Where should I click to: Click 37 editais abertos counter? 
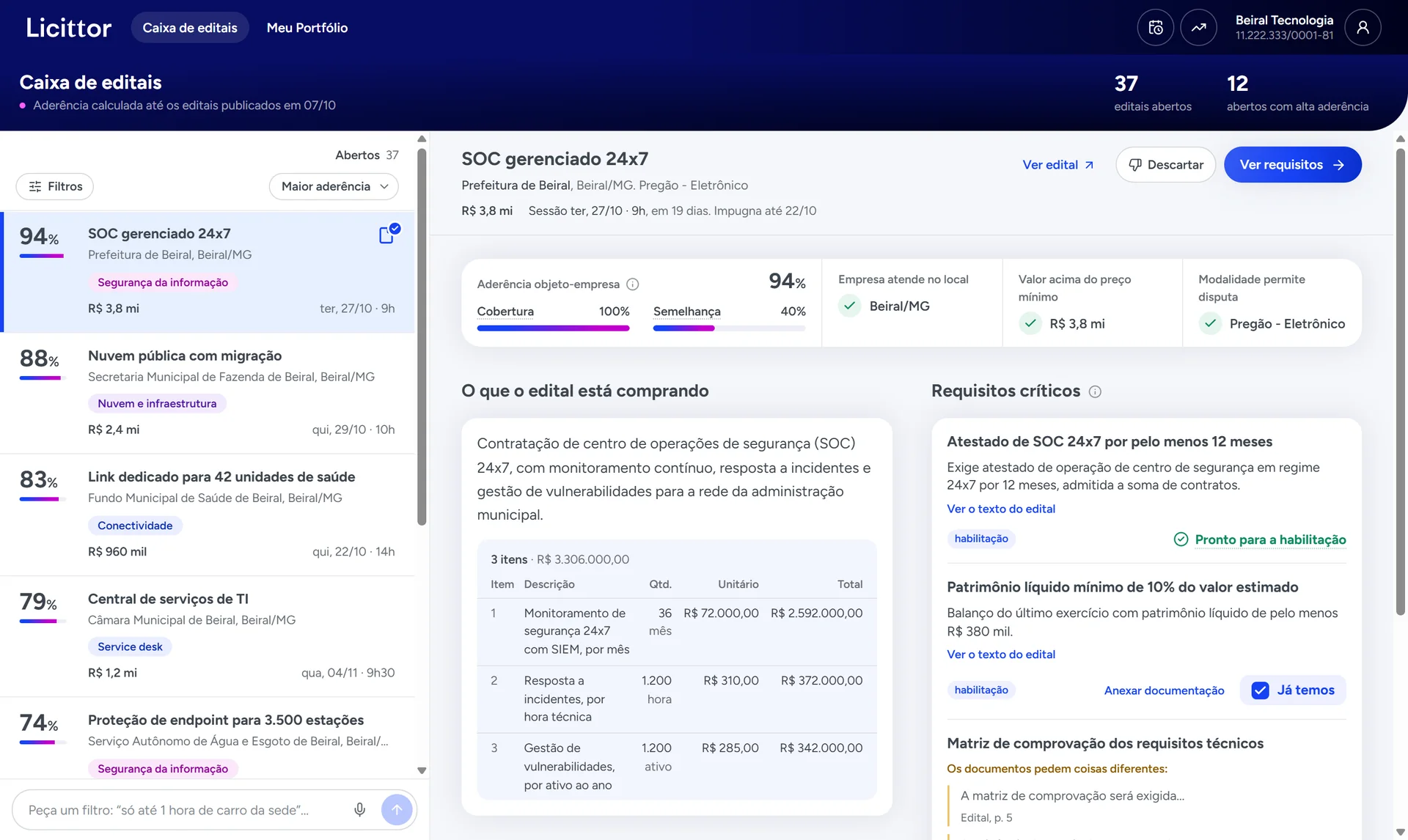[x=1152, y=93]
